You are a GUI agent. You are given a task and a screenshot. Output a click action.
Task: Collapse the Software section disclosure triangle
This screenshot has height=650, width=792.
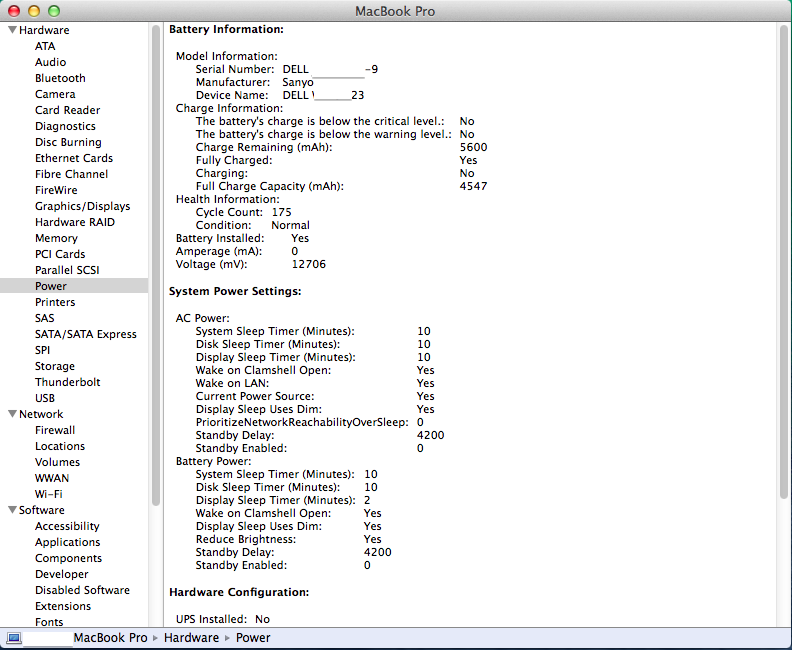12,510
